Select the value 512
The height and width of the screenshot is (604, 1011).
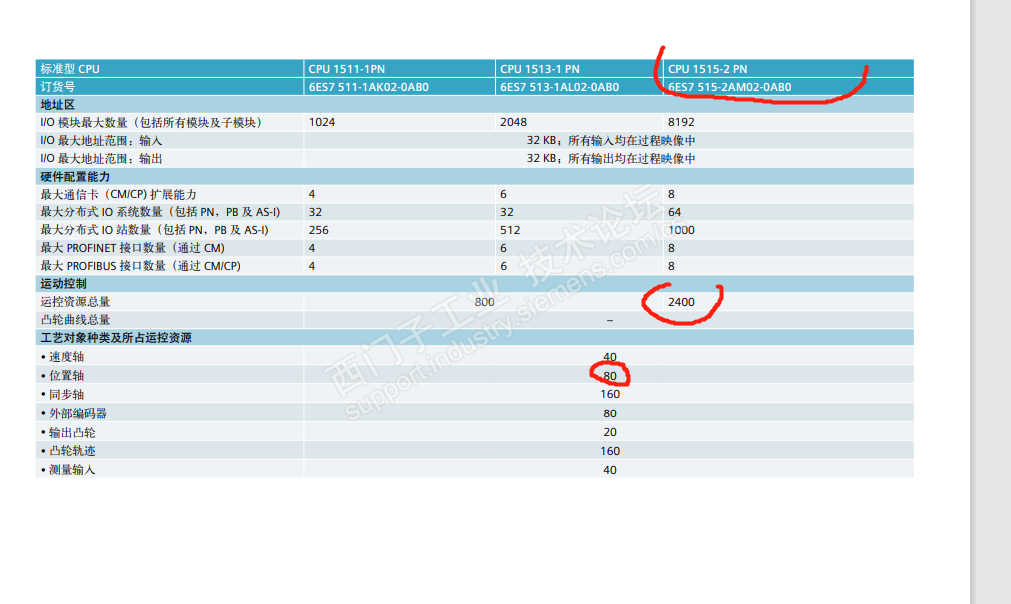coord(510,230)
